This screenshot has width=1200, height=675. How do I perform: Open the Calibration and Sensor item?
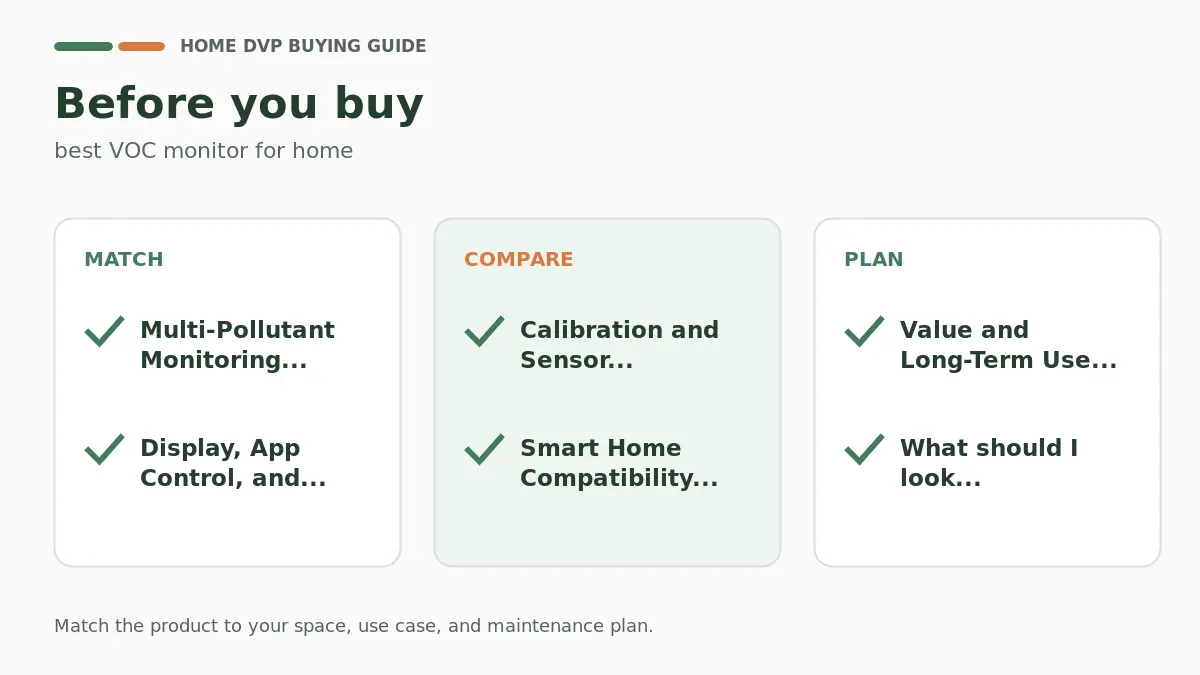(619, 345)
